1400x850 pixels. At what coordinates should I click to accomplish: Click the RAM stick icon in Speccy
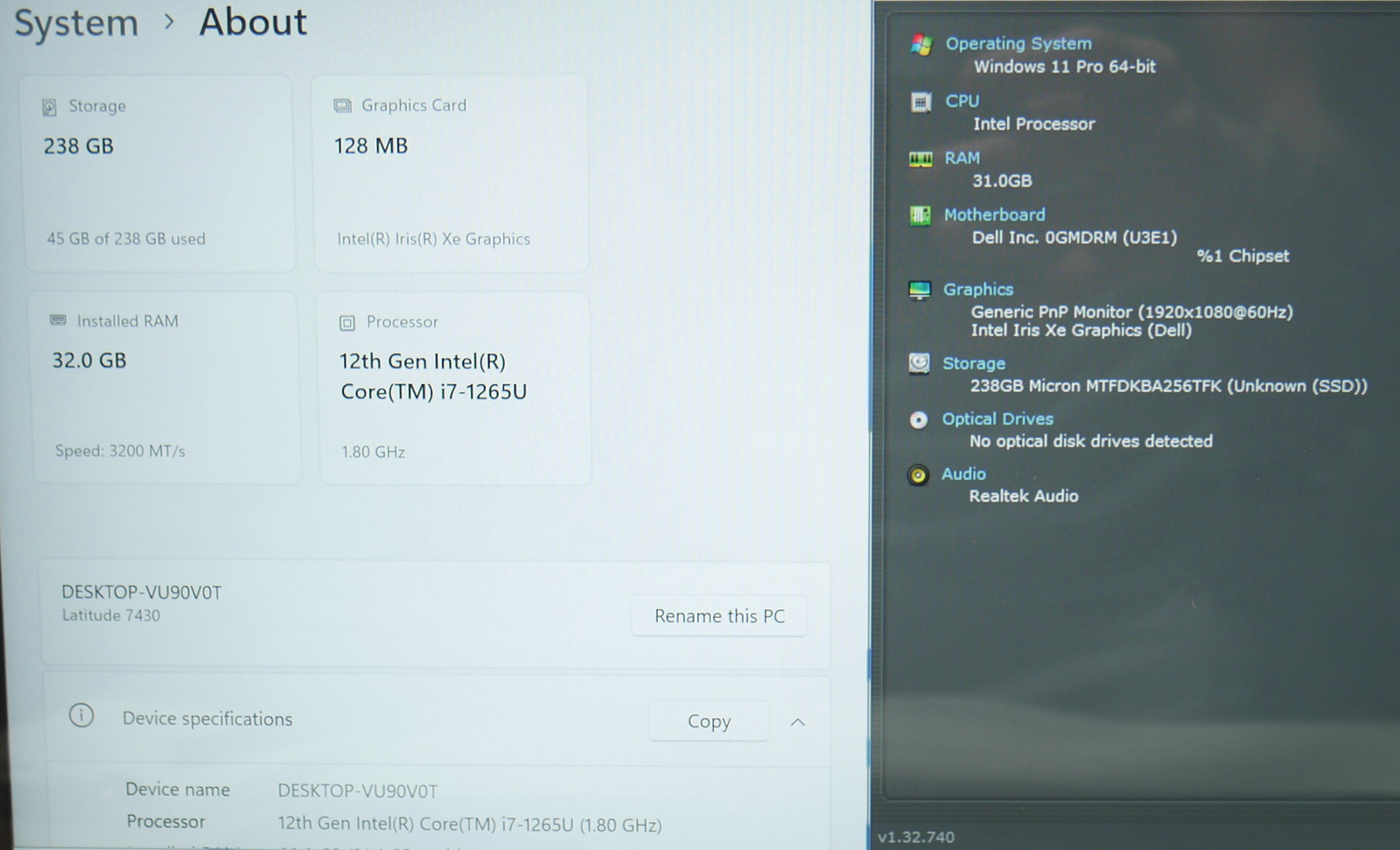[x=920, y=159]
